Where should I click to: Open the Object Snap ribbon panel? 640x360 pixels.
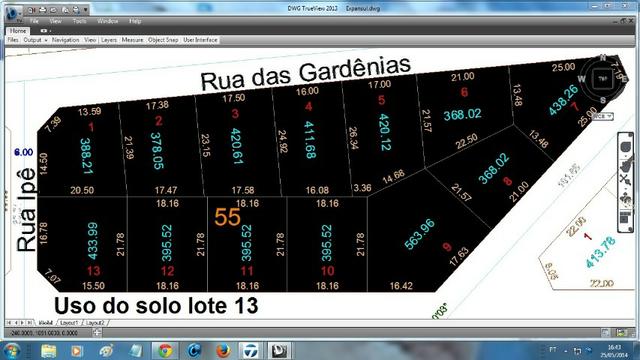(163, 40)
